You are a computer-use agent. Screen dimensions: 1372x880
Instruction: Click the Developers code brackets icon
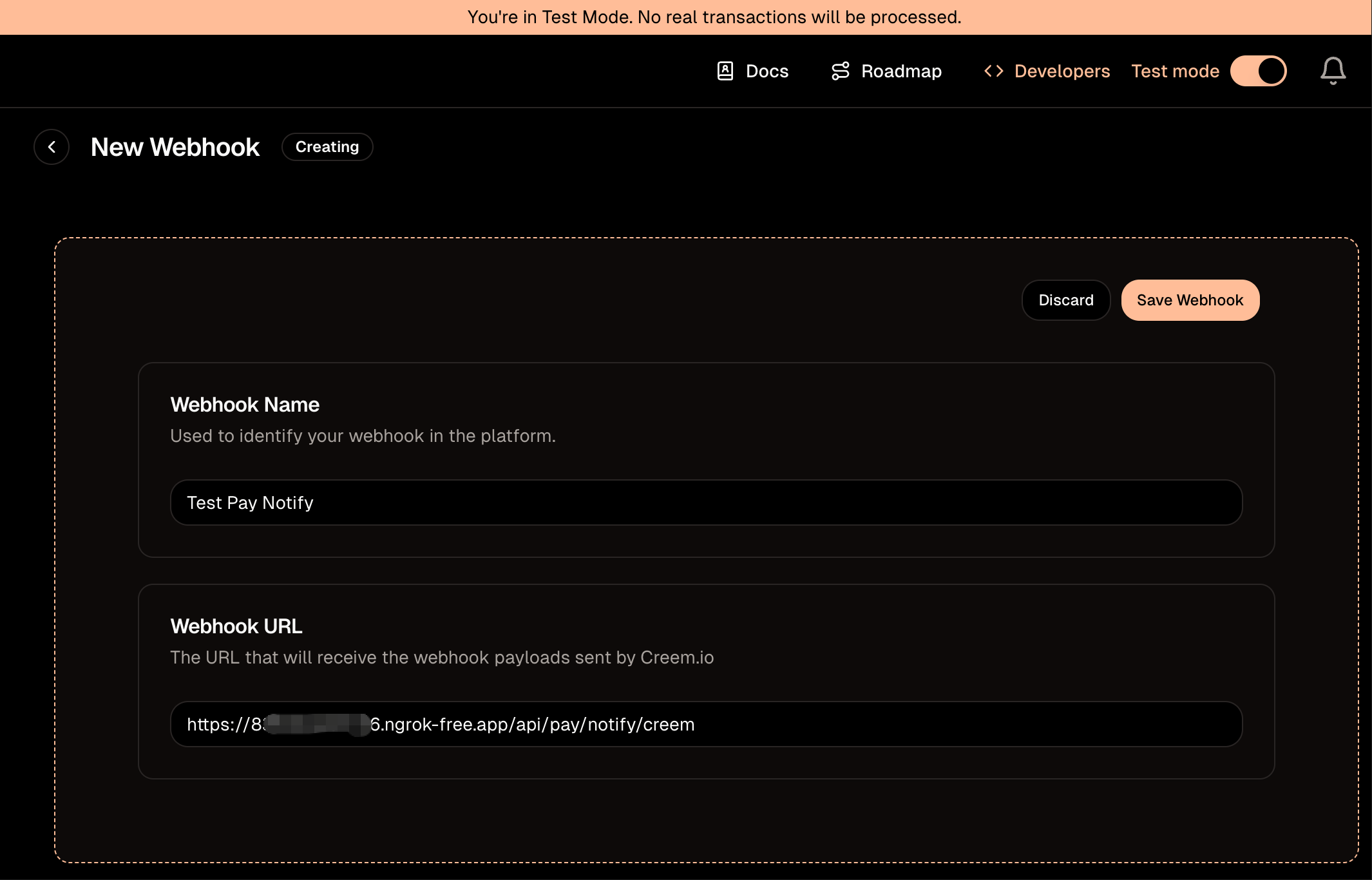click(x=993, y=71)
